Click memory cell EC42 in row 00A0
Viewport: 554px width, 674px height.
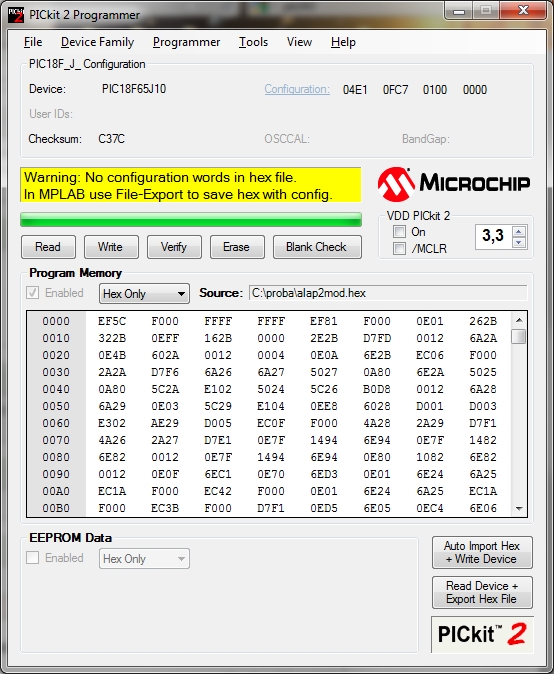click(x=218, y=491)
